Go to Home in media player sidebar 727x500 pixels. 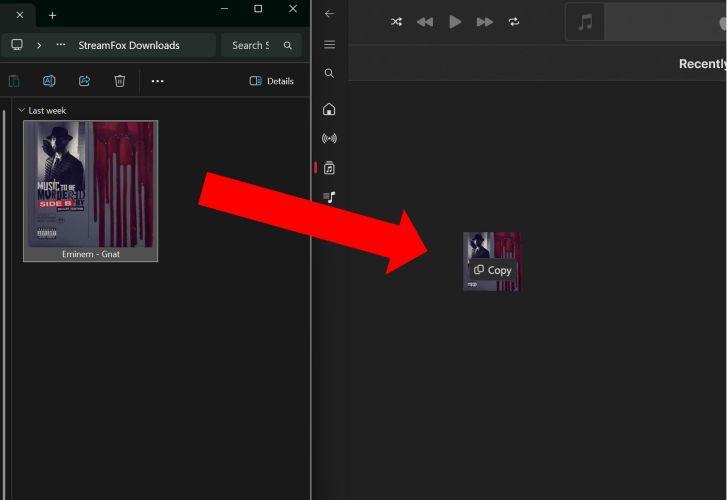click(x=329, y=109)
